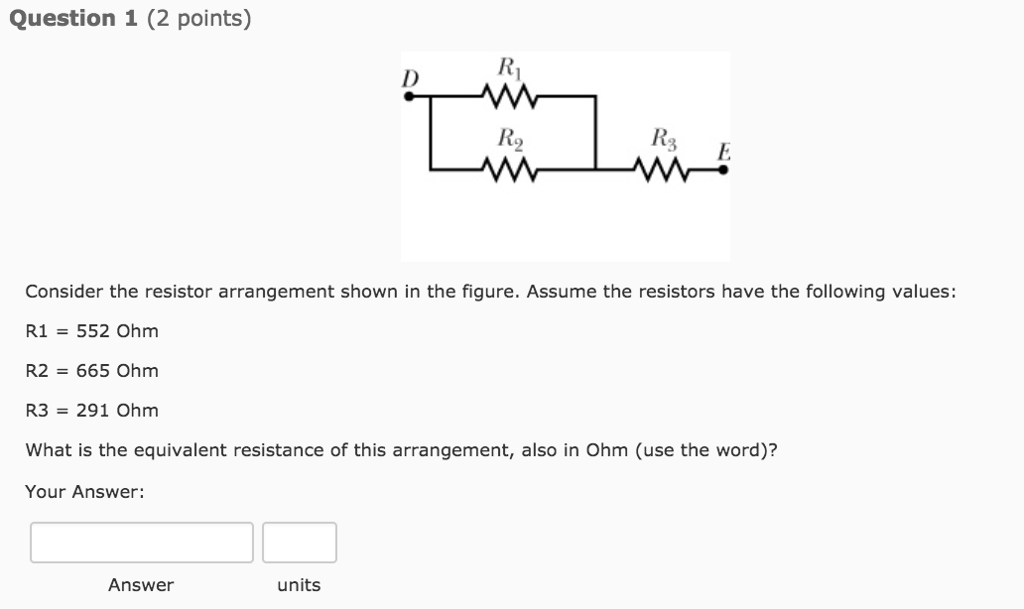This screenshot has height=609, width=1024.
Task: Click the text R2 = 665 Ohm
Action: [x=91, y=371]
